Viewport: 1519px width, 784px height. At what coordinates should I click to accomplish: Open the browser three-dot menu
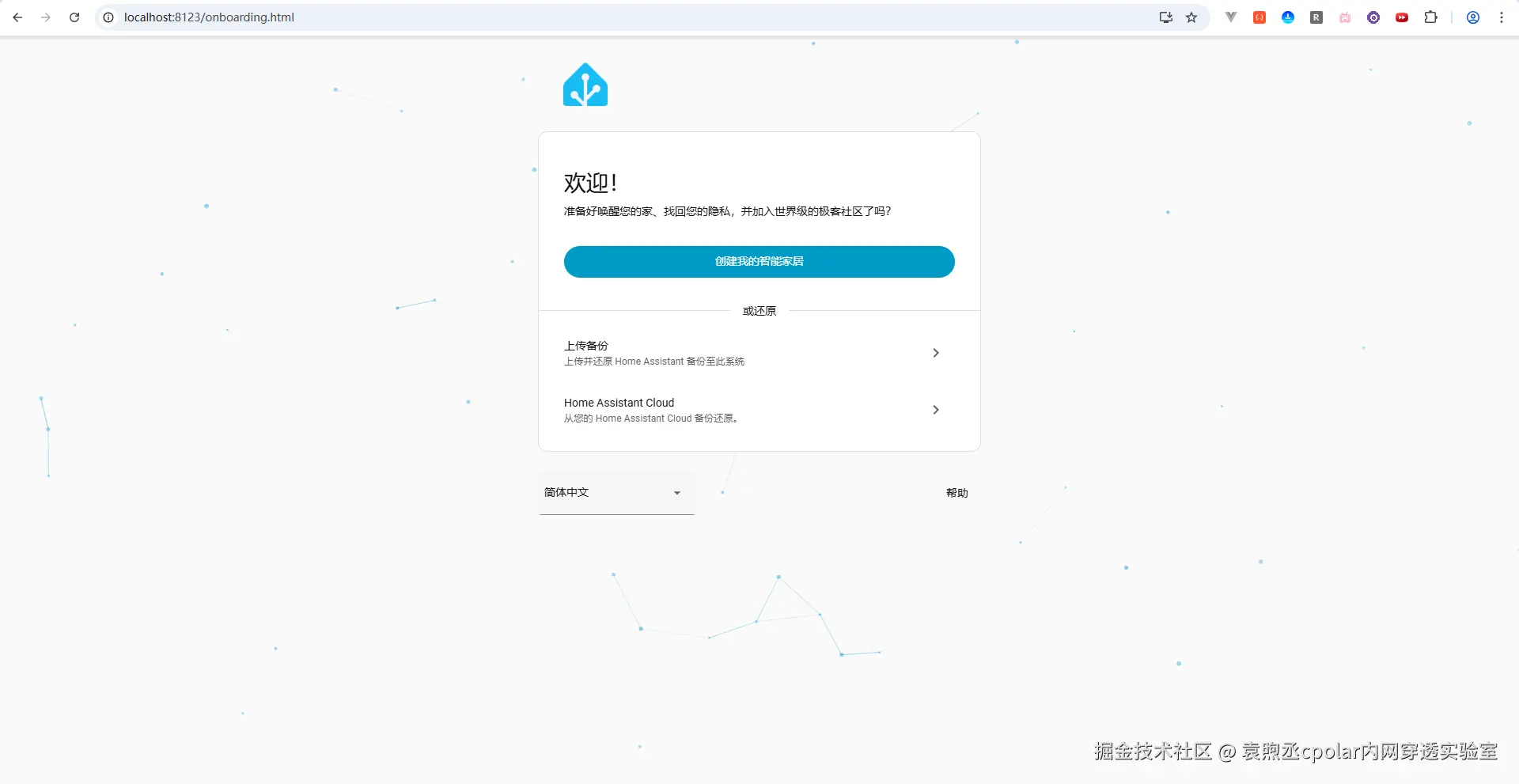1502,17
